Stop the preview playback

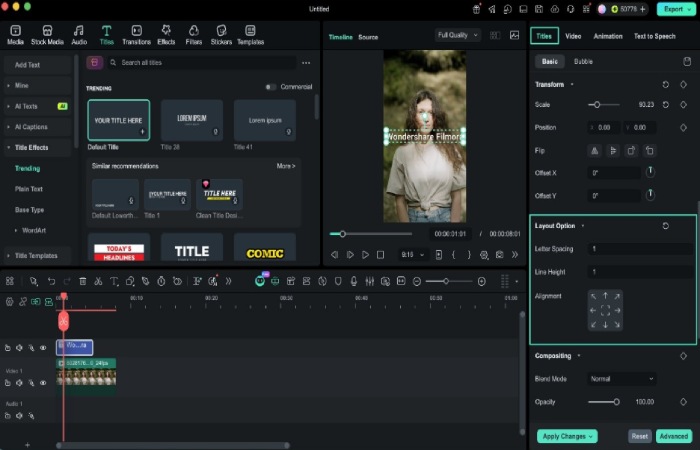(380, 255)
